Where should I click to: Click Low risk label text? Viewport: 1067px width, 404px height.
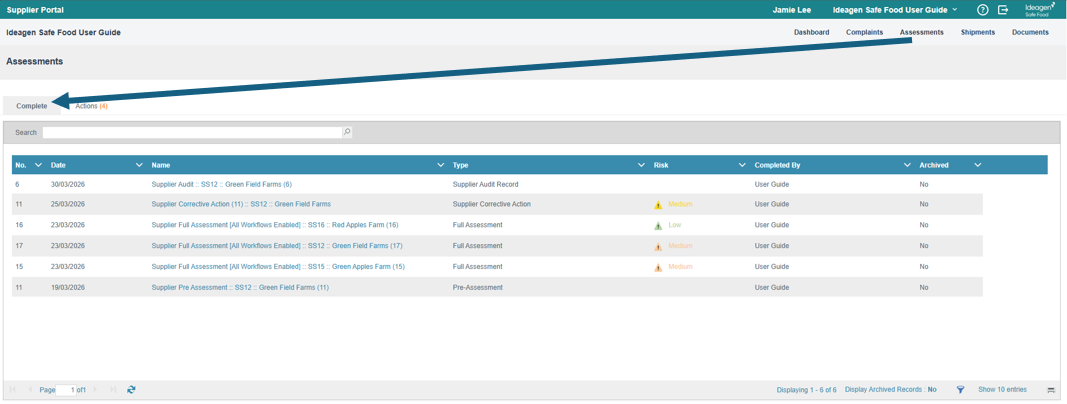[x=674, y=225]
